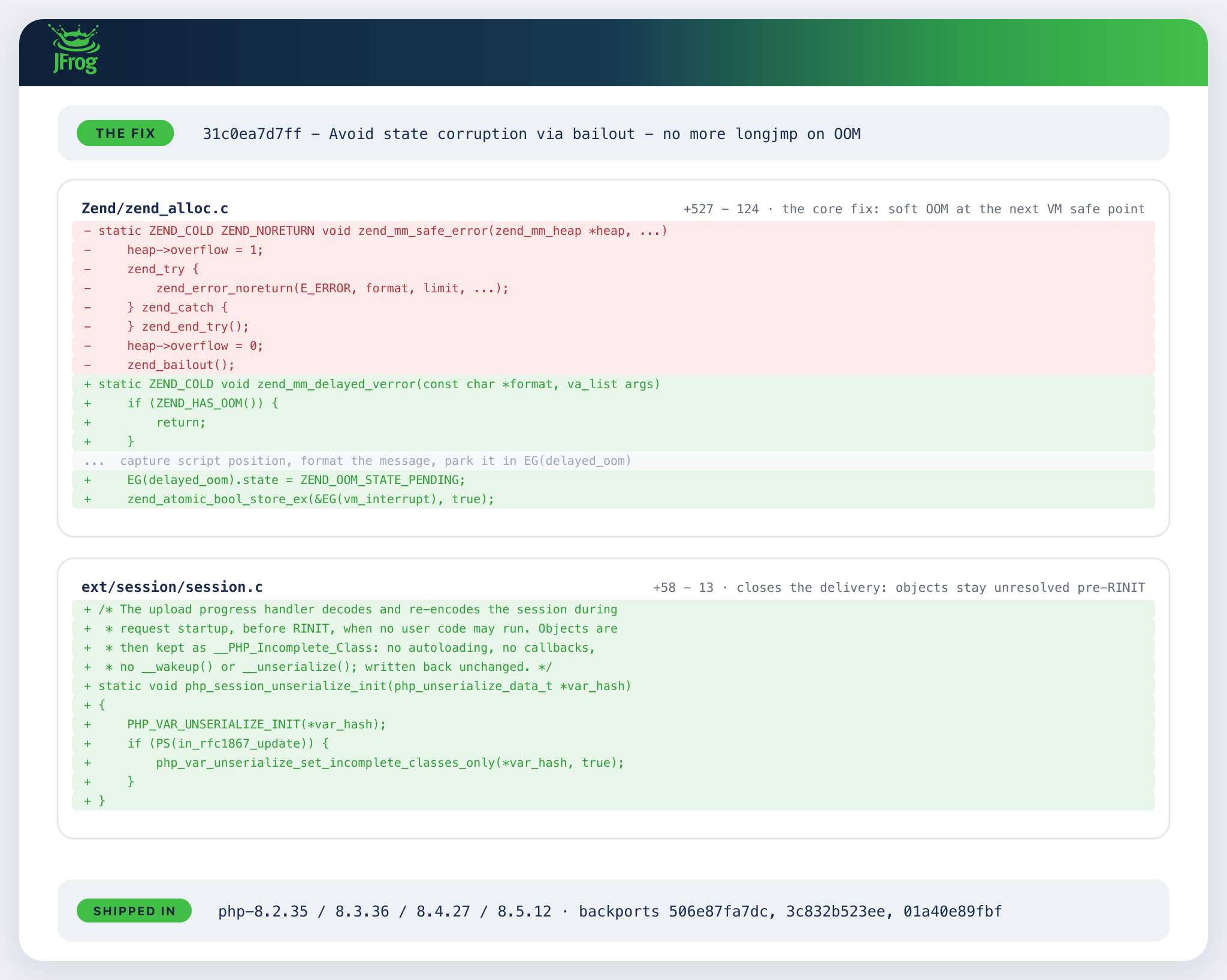Select backport hash 3c832b523ee
The width and height of the screenshot is (1227, 980).
pyautogui.click(x=836, y=911)
